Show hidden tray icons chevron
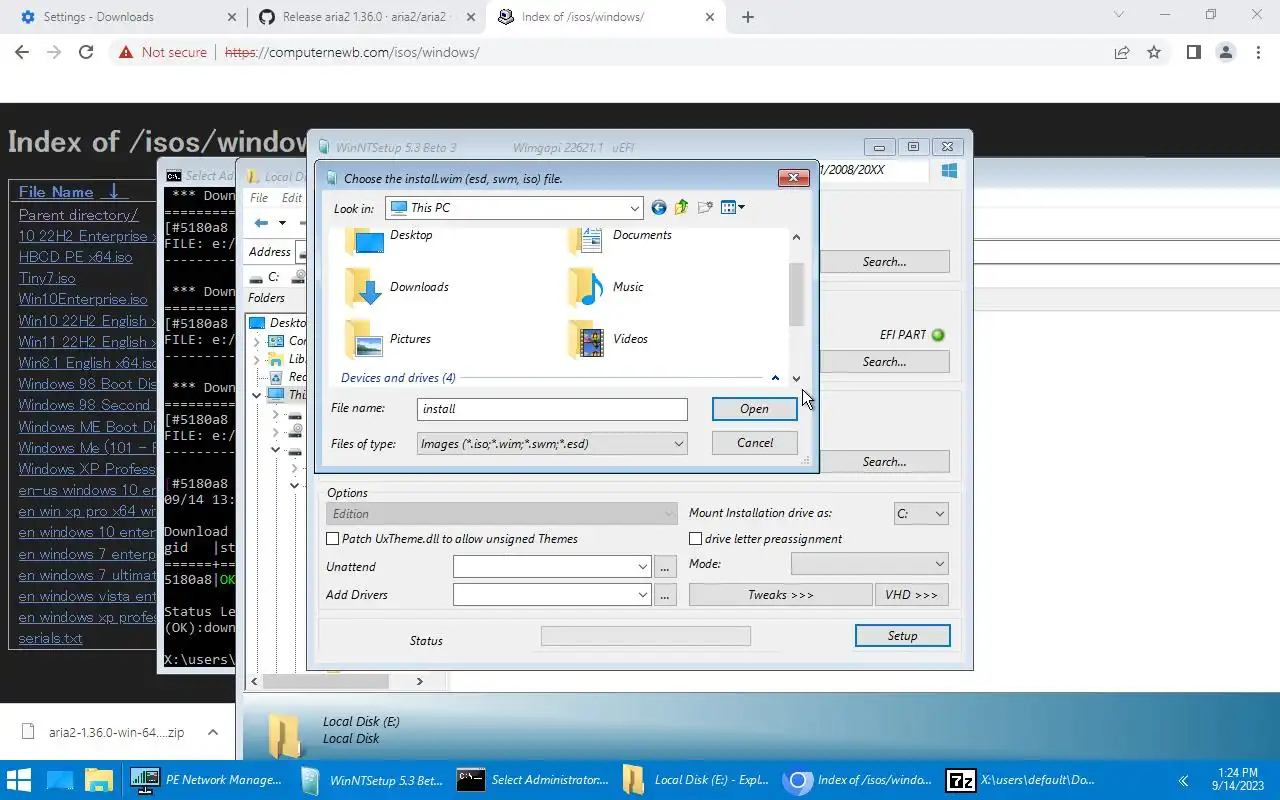This screenshot has width=1280, height=800. [1183, 780]
